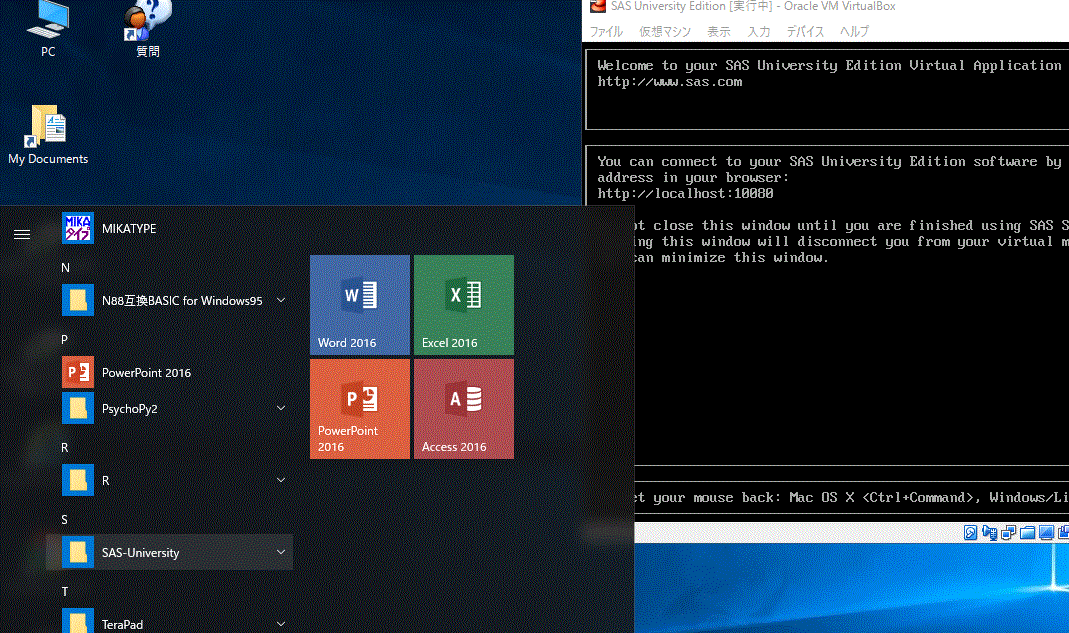Launch the Excel 2016 tile
Image resolution: width=1069 pixels, height=633 pixels.
464,305
